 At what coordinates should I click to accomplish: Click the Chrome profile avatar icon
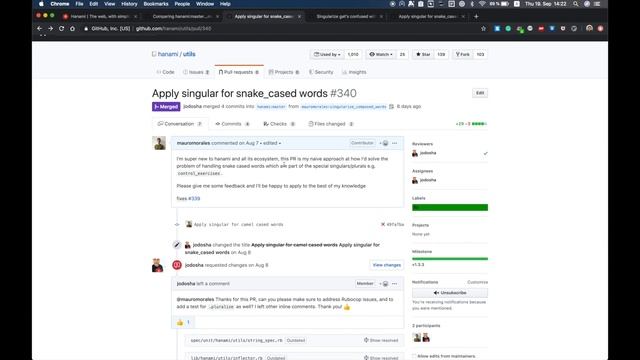[x=589, y=28]
